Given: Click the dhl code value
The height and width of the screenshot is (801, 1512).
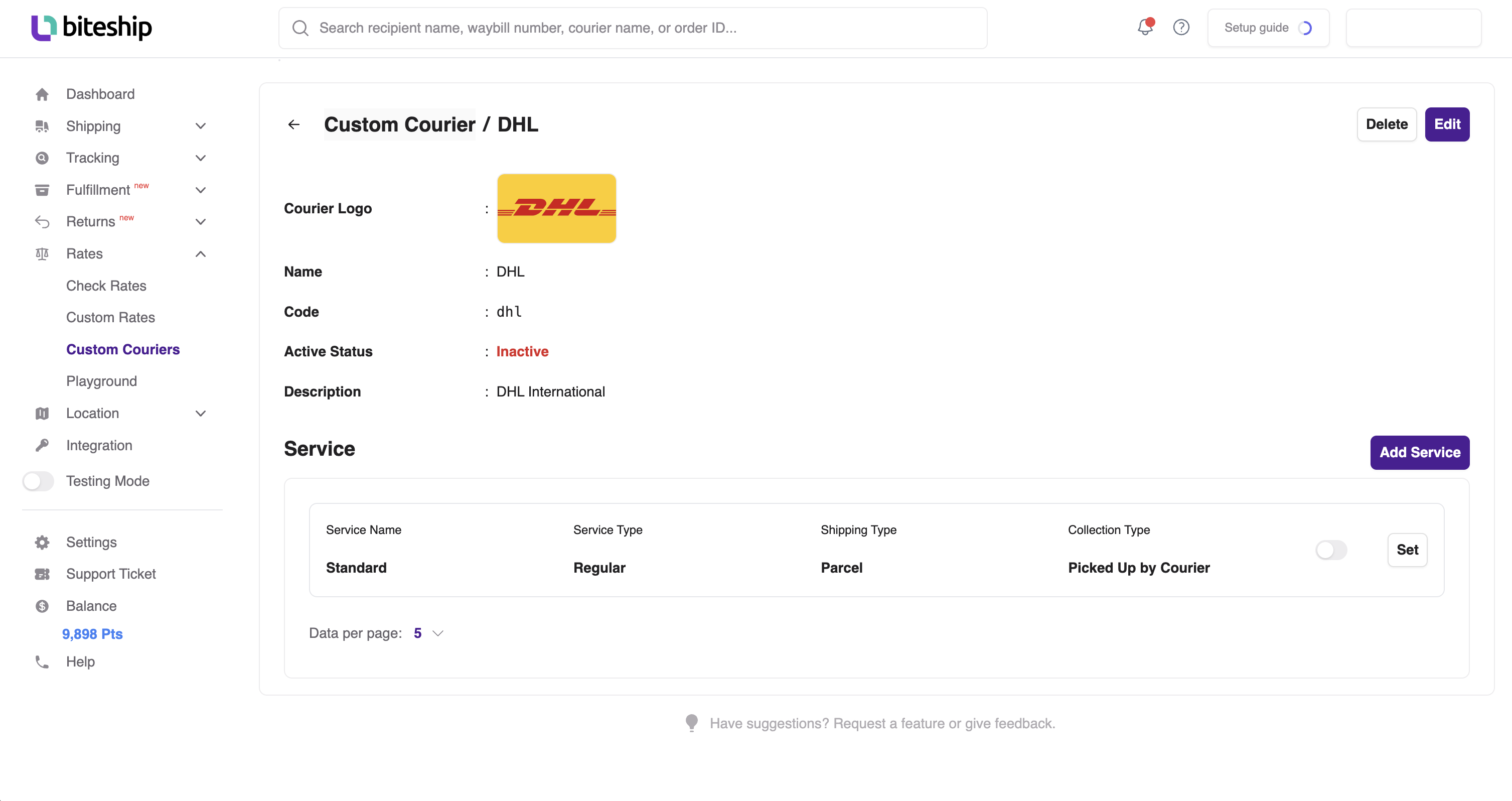Looking at the screenshot, I should click(509, 312).
